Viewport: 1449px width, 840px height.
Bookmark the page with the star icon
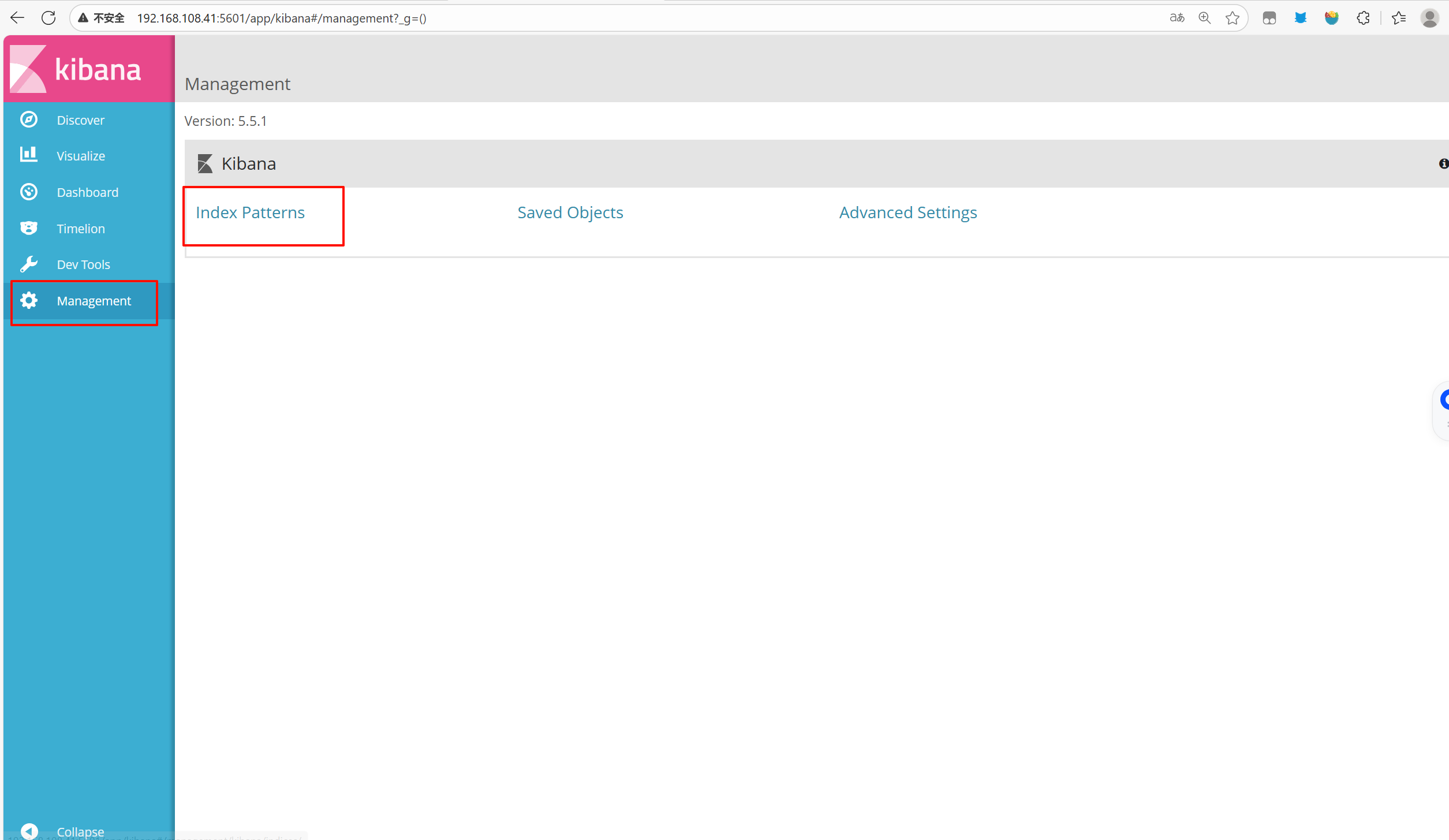(1233, 18)
